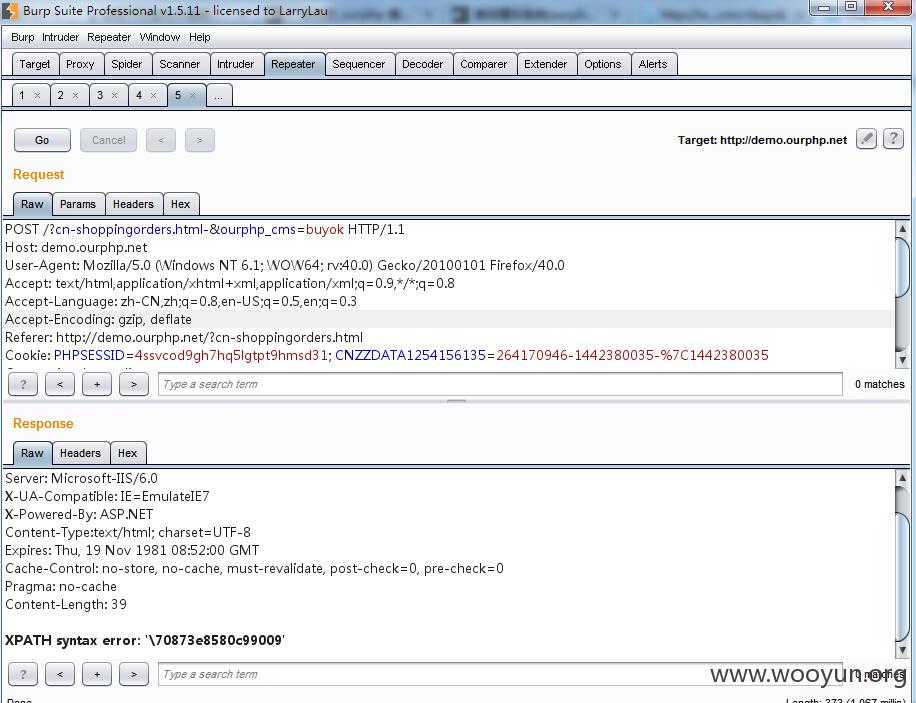The height and width of the screenshot is (703, 916).
Task: Select Repeater request tab 2
Action: tap(60, 95)
